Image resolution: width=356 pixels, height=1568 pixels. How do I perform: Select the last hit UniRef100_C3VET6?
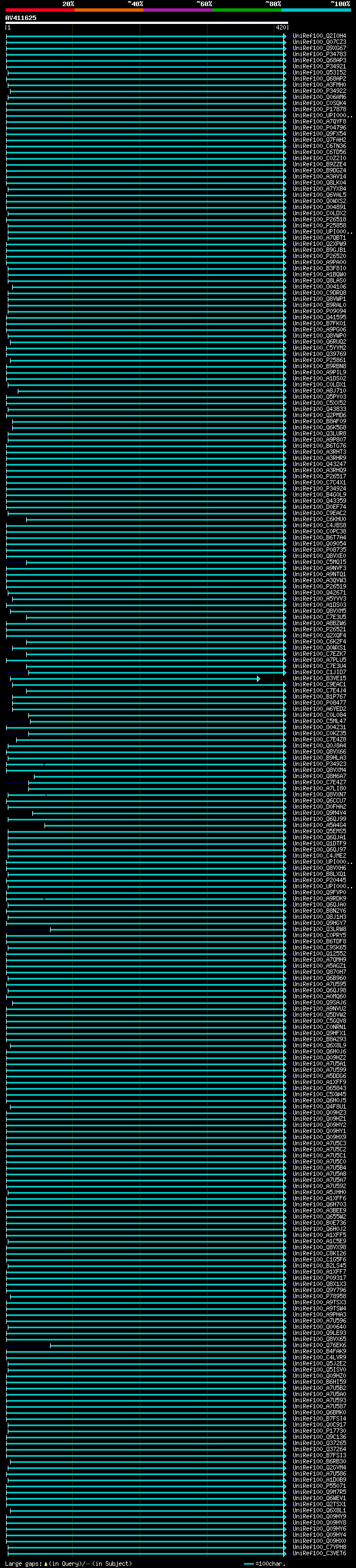[x=319, y=1553]
